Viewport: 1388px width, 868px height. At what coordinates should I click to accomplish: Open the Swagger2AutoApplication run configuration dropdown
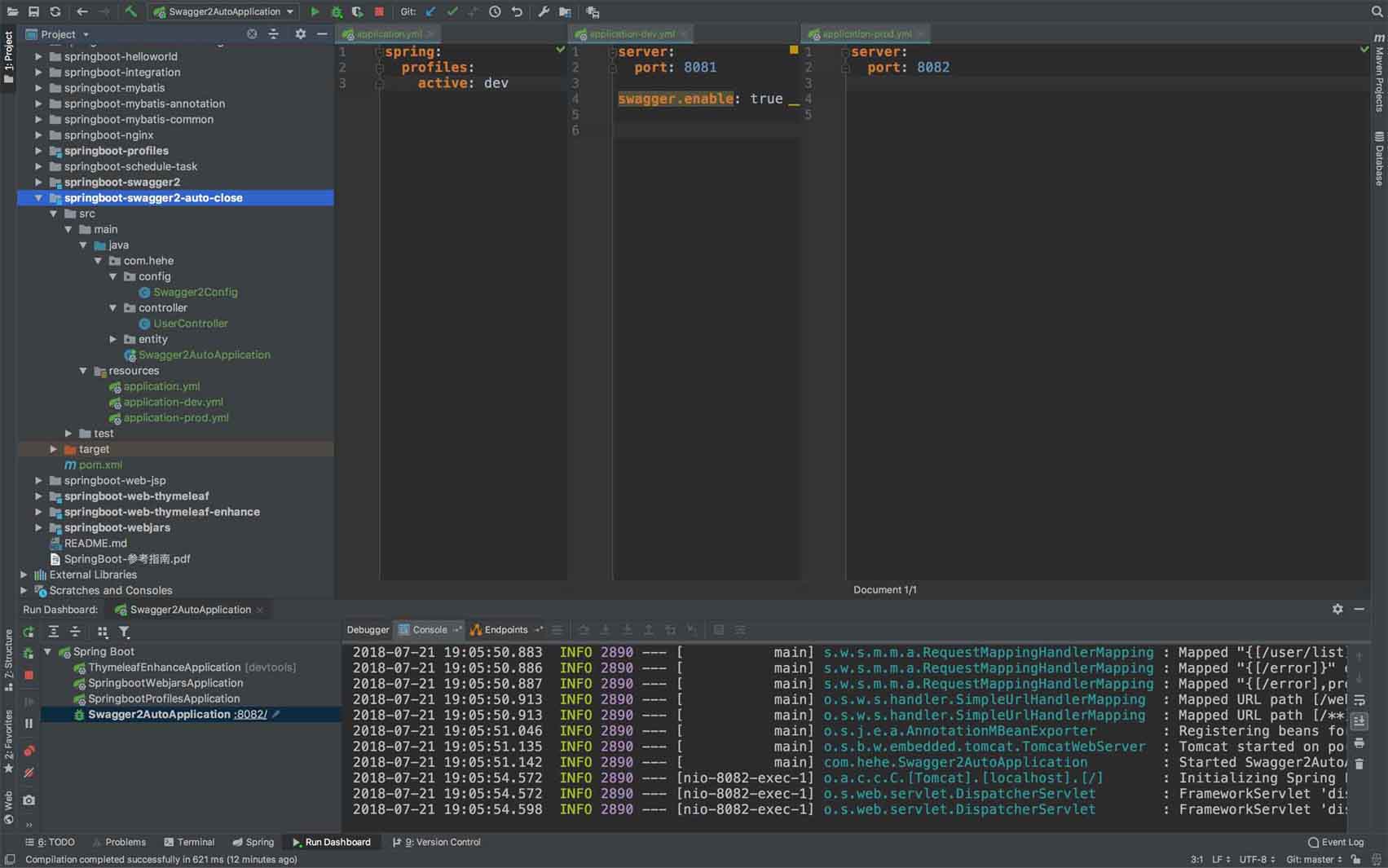(223, 11)
